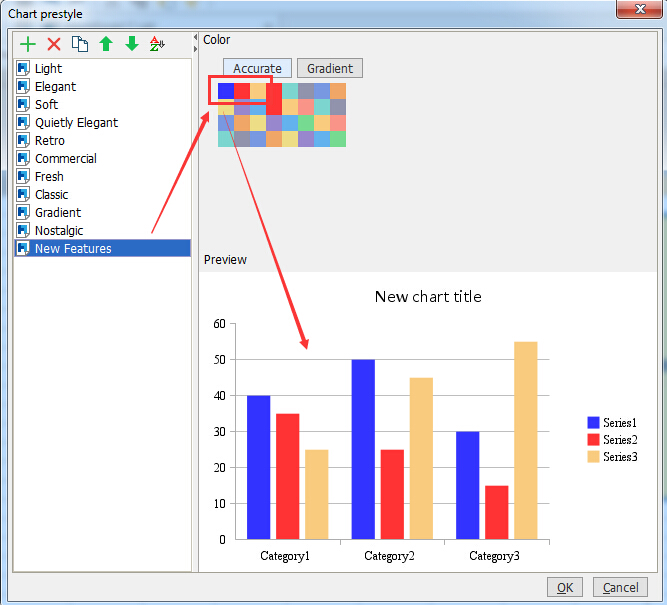Select the Elegant style in the list
The width and height of the screenshot is (667, 605).
pos(102,86)
